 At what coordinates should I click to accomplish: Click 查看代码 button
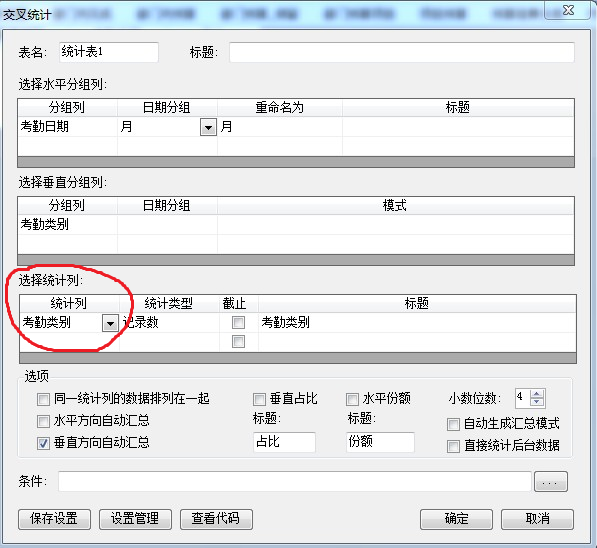click(216, 519)
